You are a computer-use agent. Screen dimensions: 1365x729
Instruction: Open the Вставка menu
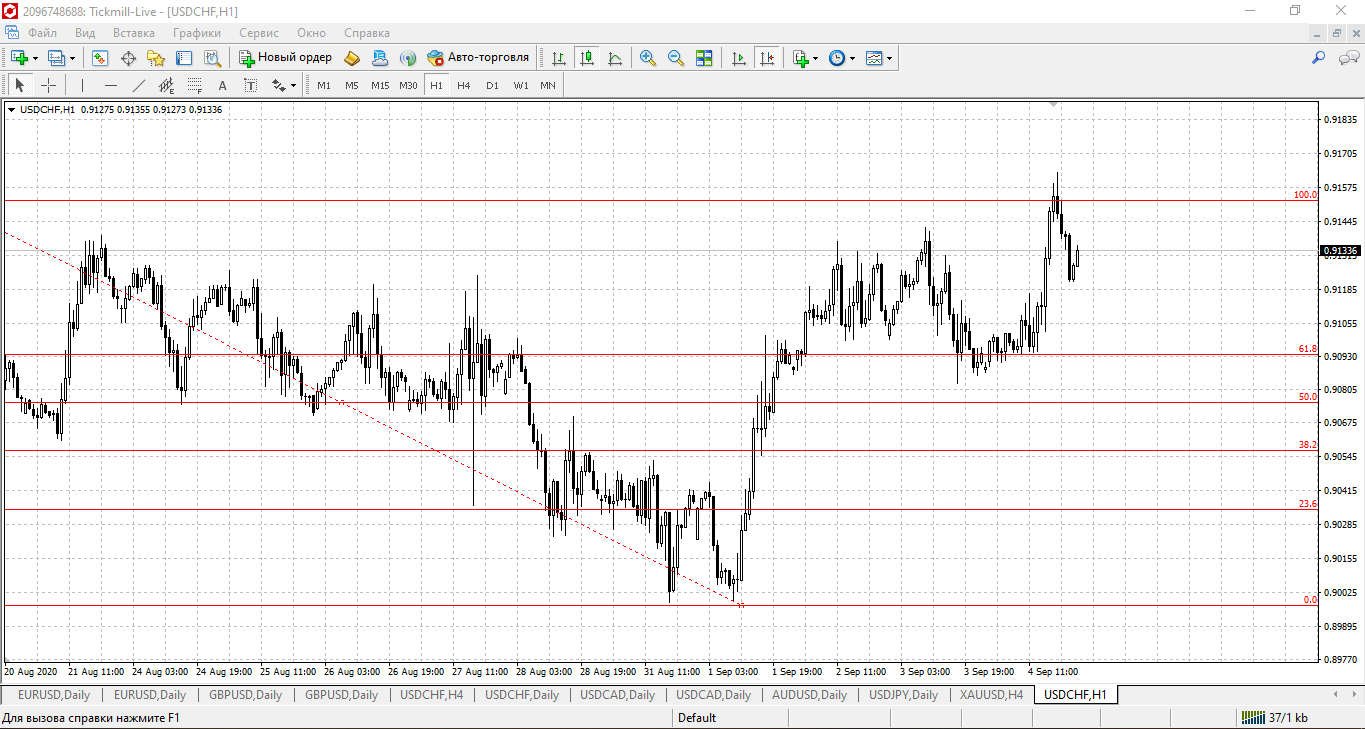(x=134, y=33)
